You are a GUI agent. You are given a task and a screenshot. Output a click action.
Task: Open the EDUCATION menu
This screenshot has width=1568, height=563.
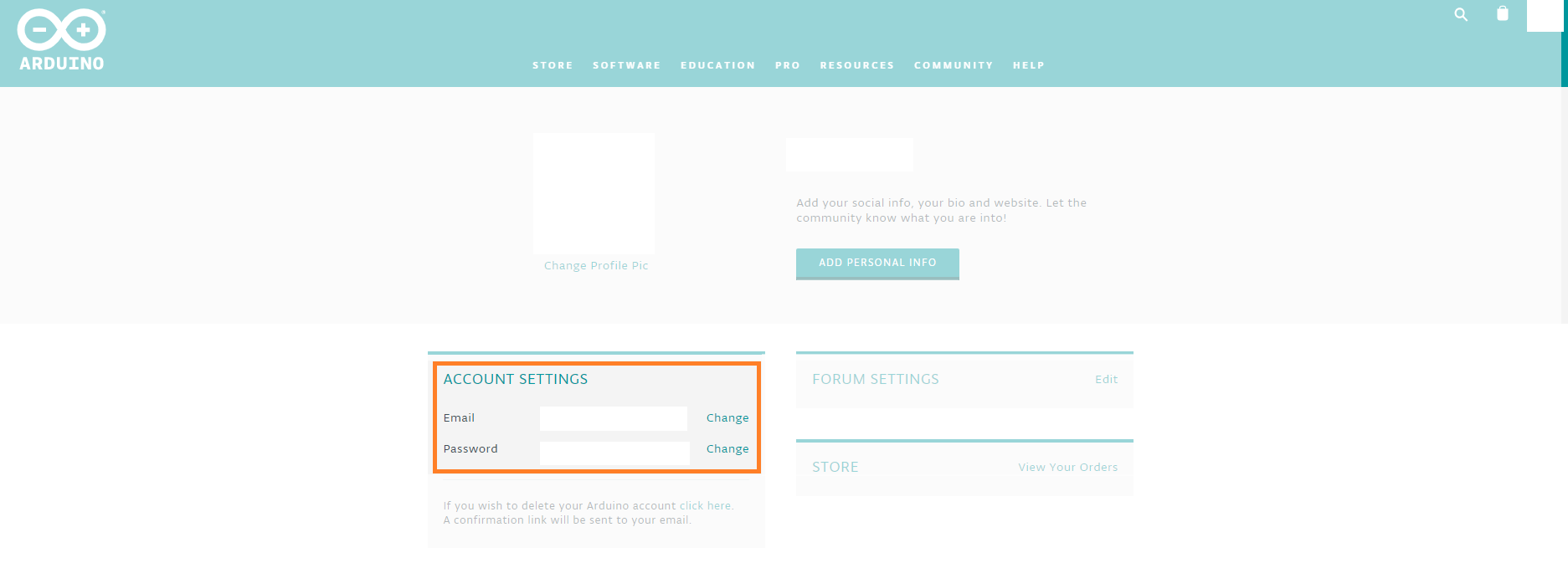coord(717,65)
